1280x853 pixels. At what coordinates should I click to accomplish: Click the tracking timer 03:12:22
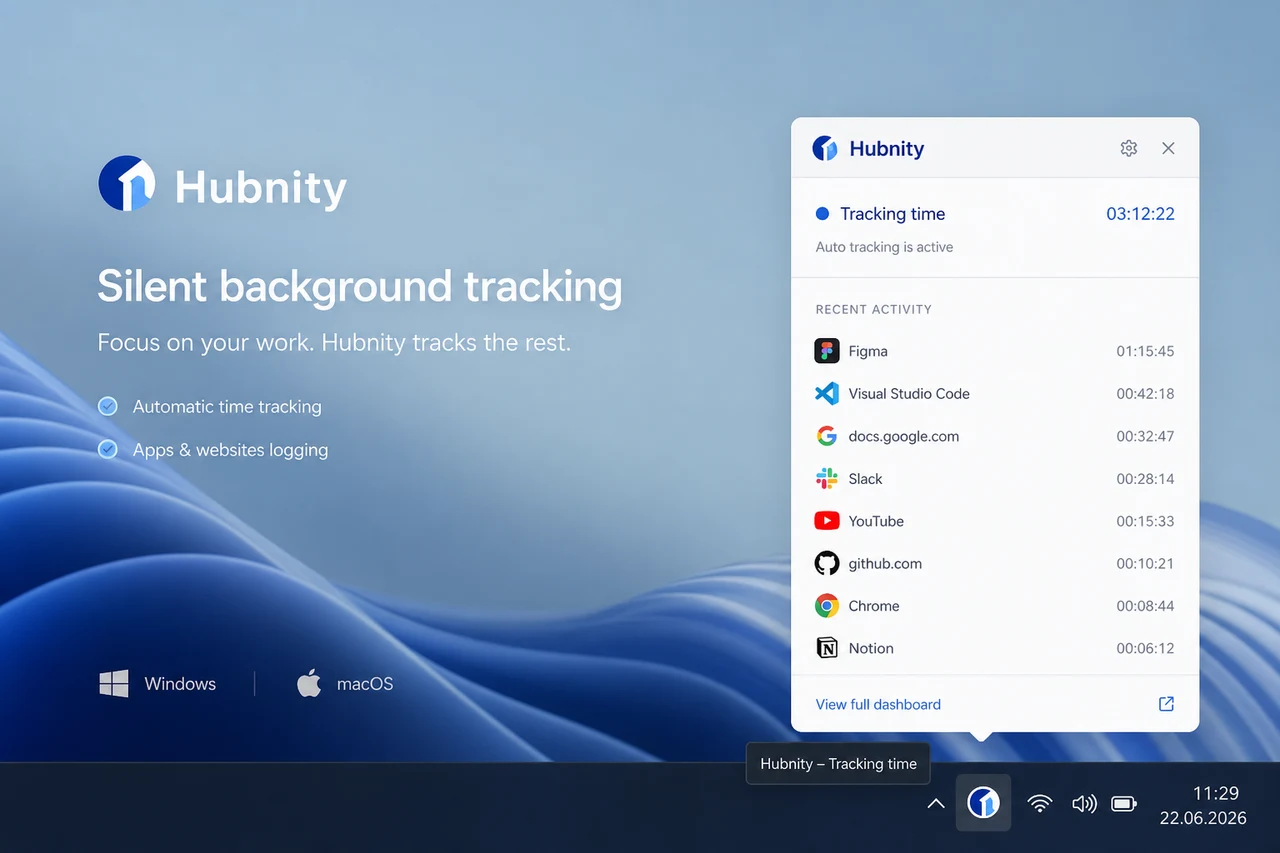pos(1140,214)
